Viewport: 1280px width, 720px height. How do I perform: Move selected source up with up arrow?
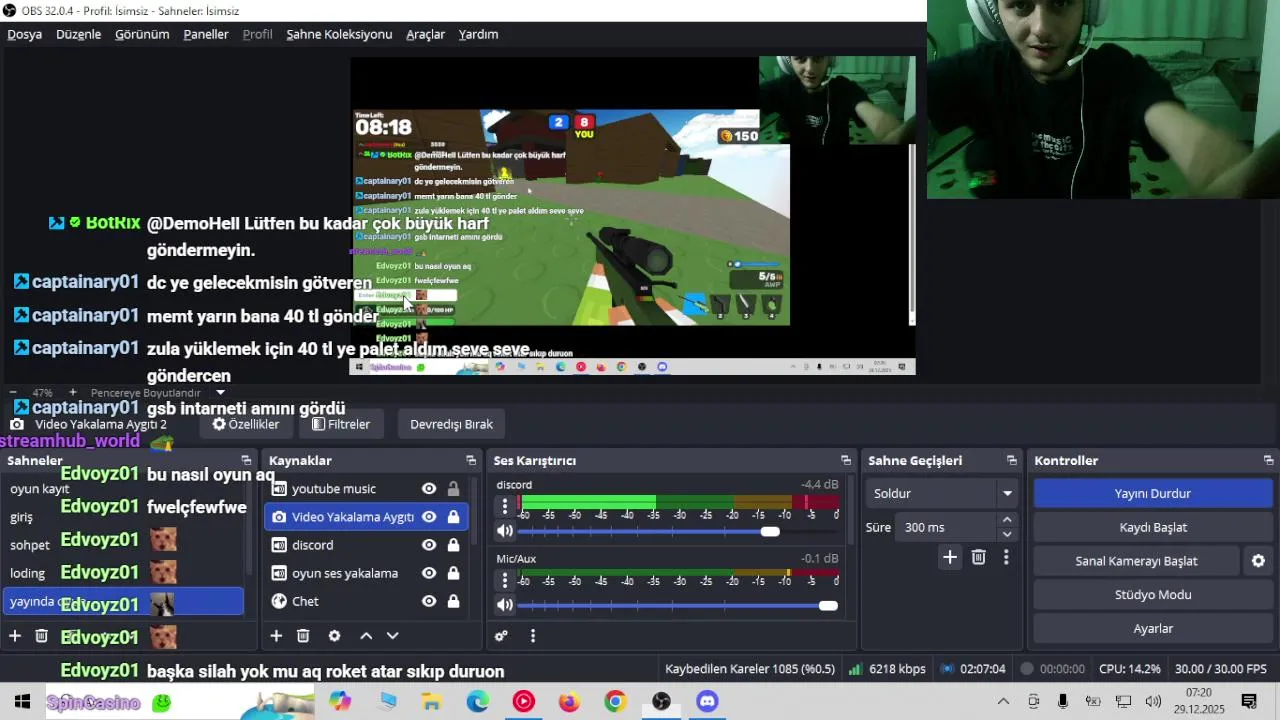coord(366,636)
